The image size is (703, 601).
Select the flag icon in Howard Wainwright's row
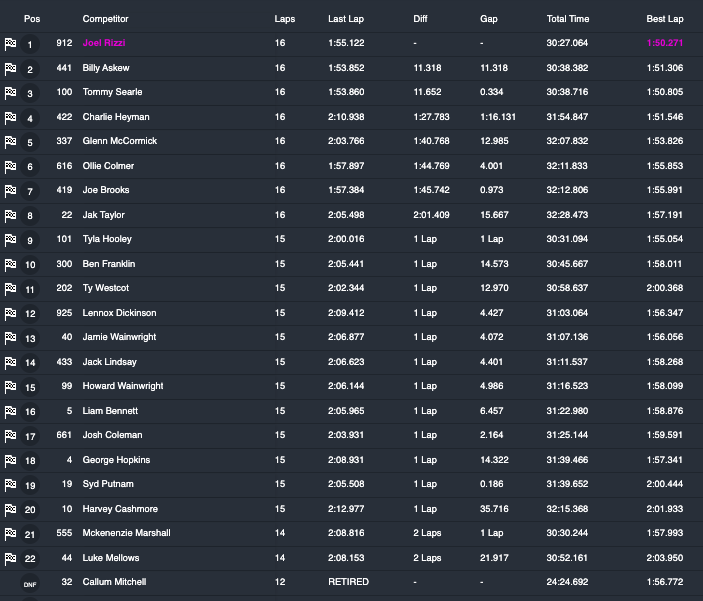click(x=11, y=387)
